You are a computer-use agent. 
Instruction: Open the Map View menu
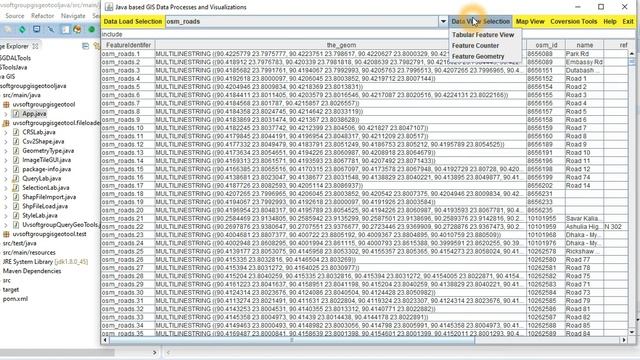530,21
